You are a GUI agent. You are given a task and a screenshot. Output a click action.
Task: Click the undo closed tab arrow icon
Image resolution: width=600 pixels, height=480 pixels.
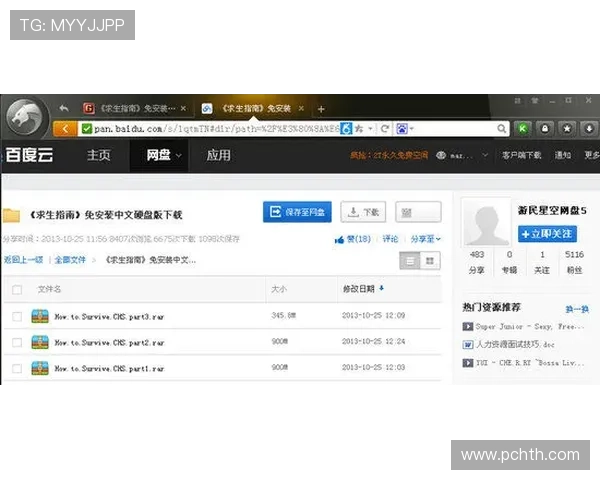[x=64, y=108]
